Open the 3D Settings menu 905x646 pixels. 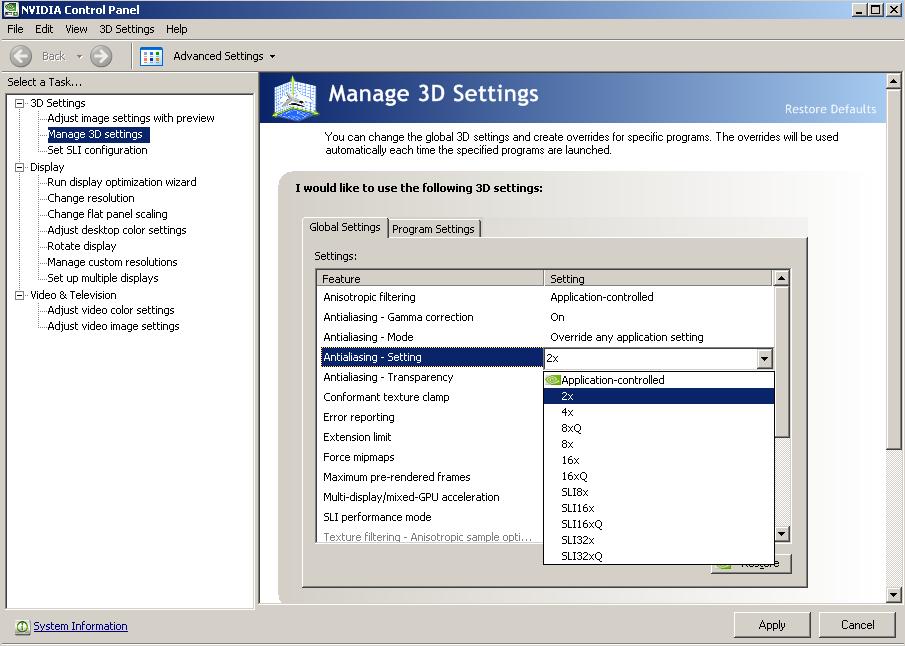(x=127, y=29)
